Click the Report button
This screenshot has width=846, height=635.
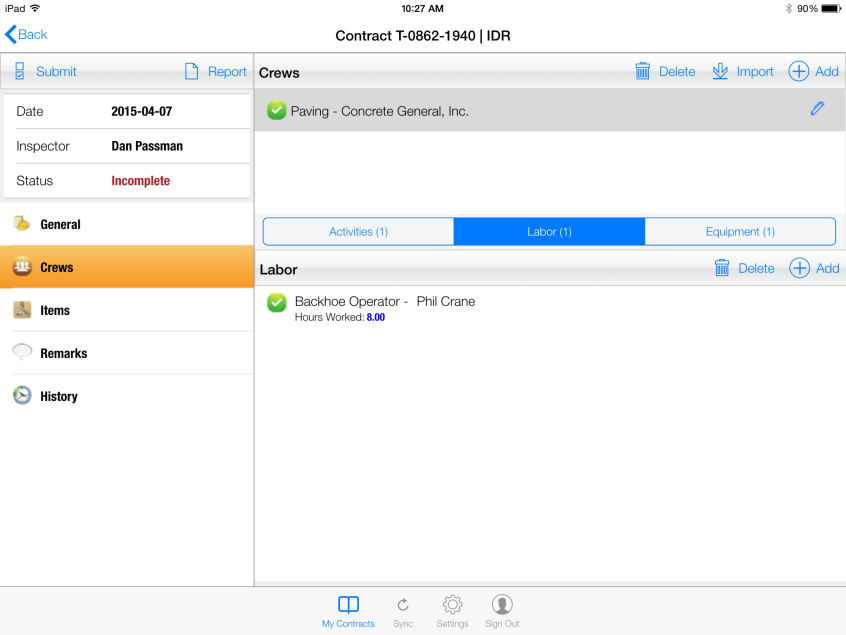click(x=216, y=72)
